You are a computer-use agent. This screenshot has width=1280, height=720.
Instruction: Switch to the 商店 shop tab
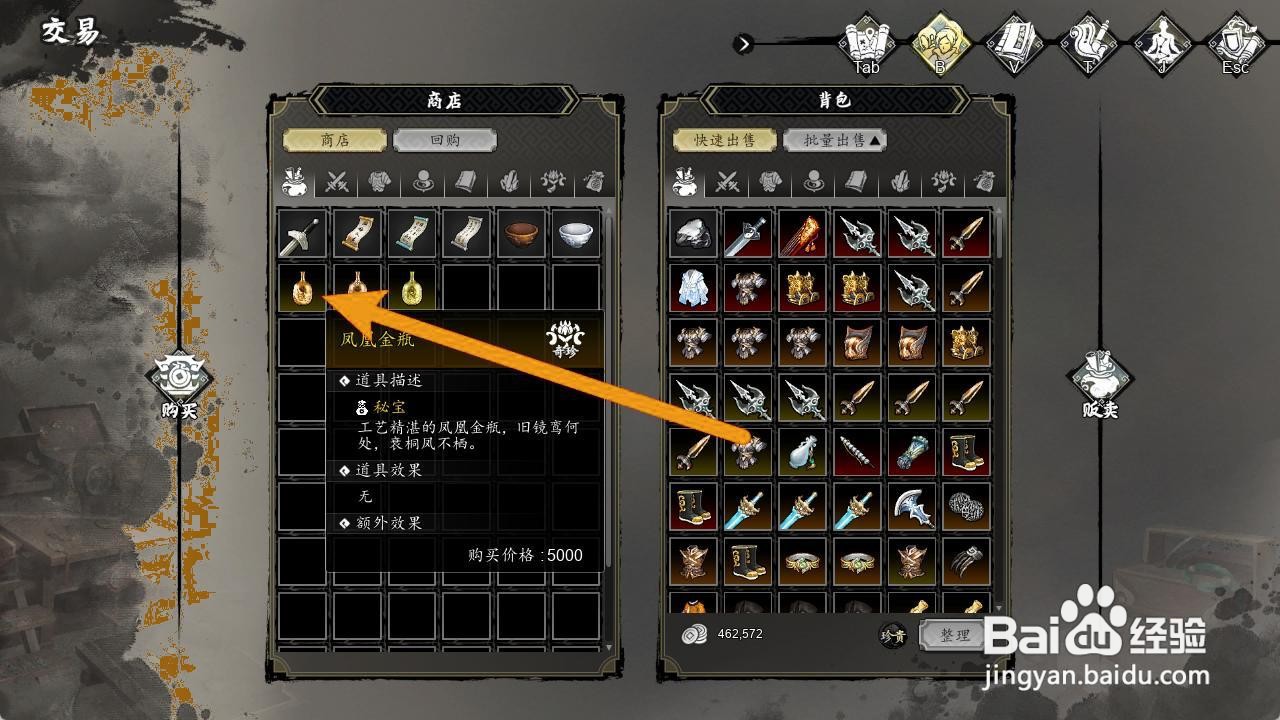(x=334, y=140)
